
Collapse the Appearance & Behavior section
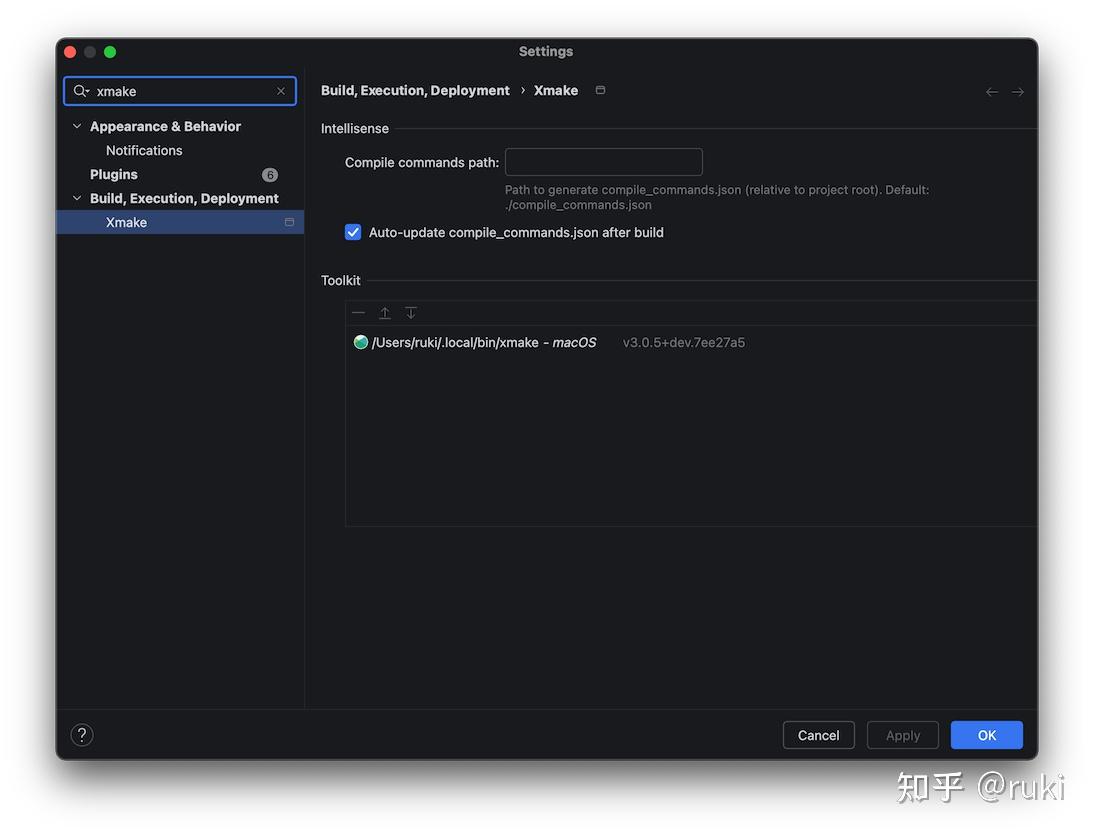click(x=77, y=126)
